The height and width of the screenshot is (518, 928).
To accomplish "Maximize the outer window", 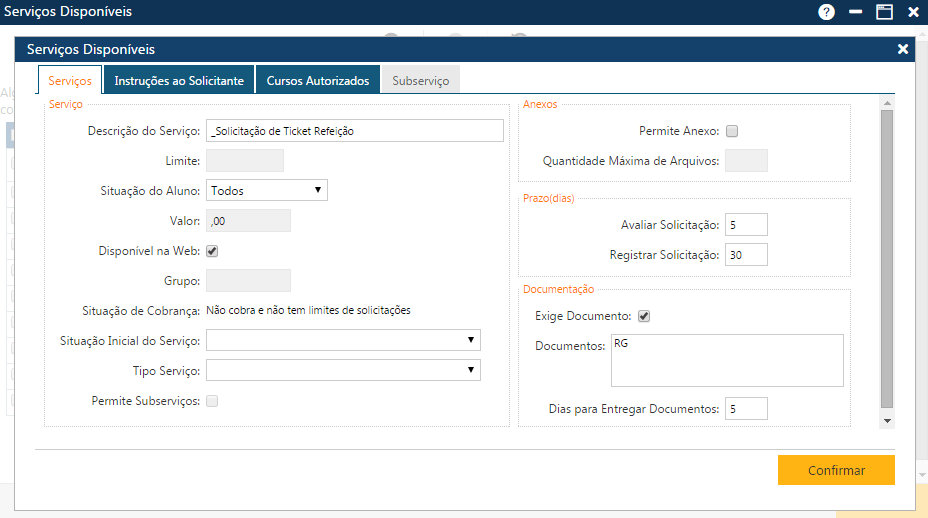I will 884,12.
